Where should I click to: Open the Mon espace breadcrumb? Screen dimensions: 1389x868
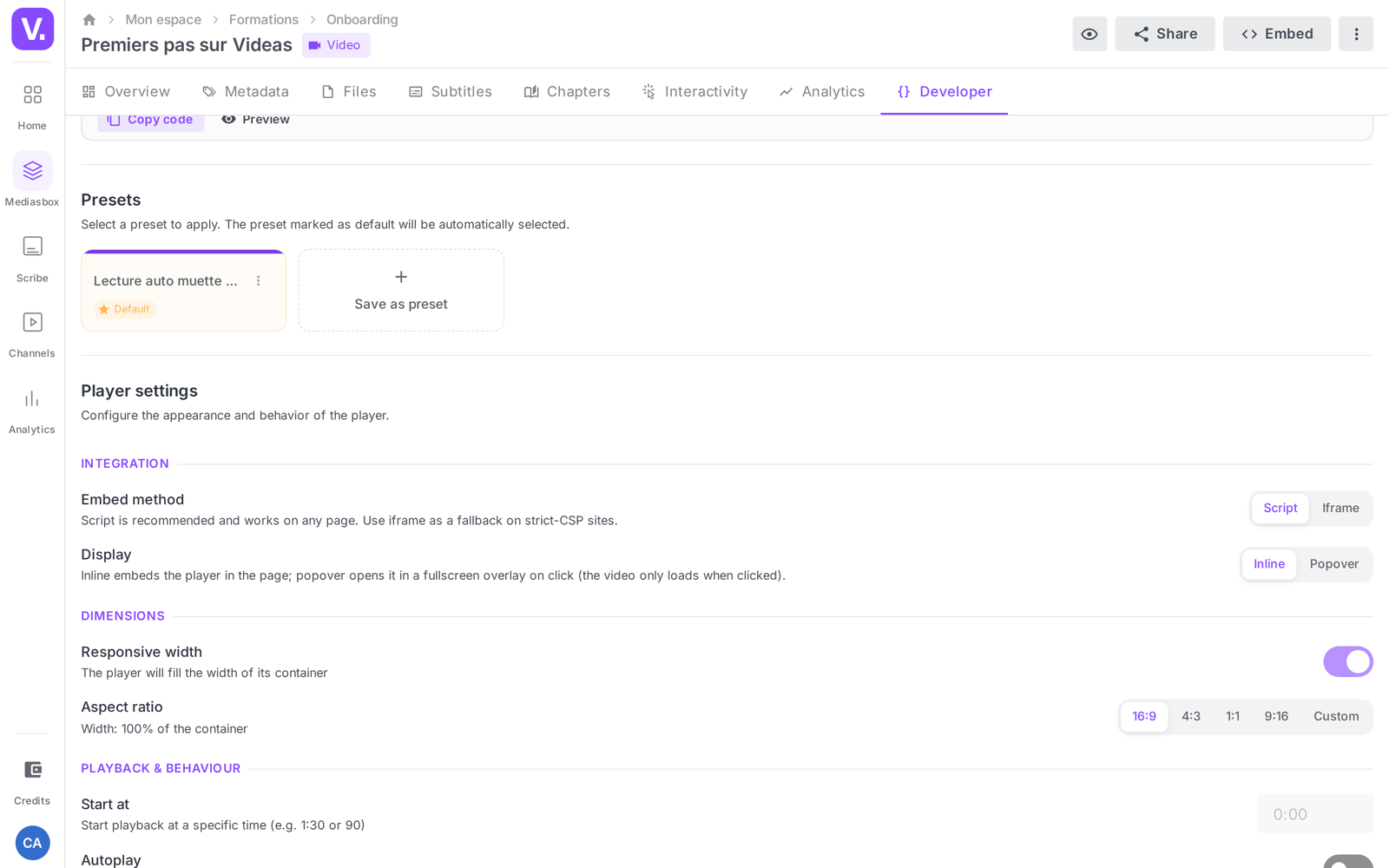point(163,20)
